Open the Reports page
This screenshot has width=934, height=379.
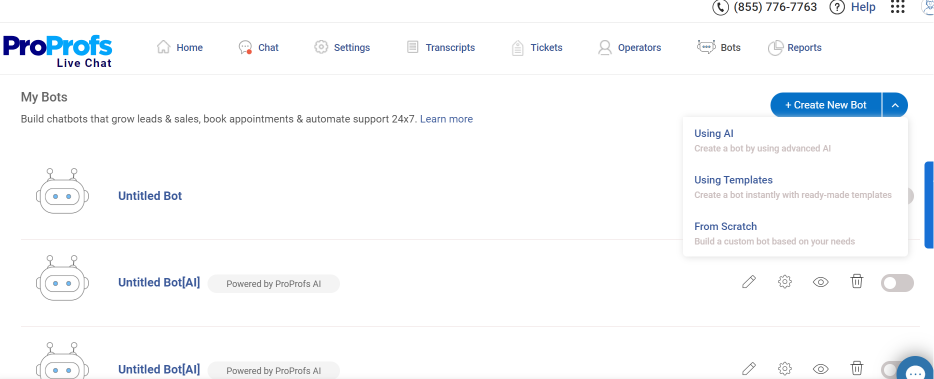tap(795, 48)
